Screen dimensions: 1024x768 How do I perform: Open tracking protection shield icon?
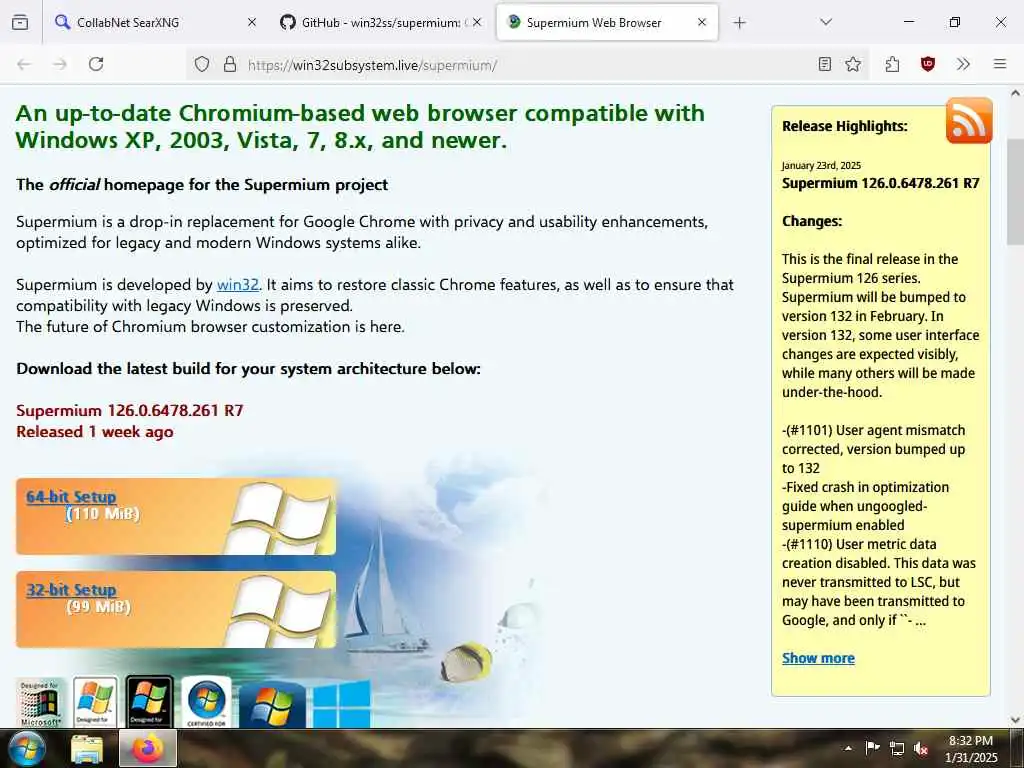[202, 64]
